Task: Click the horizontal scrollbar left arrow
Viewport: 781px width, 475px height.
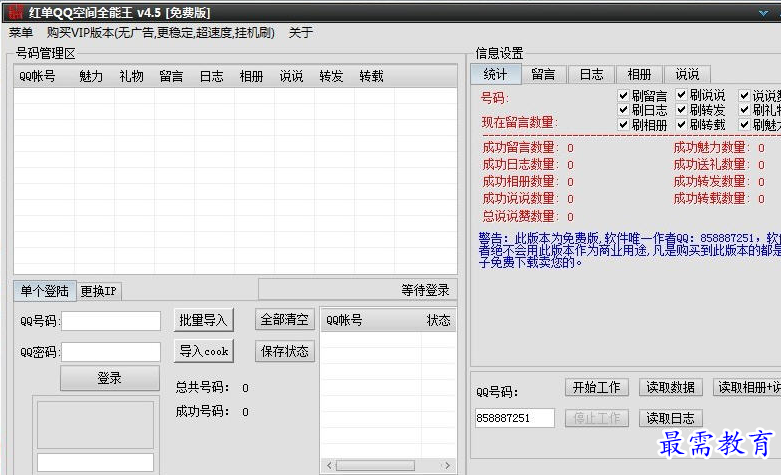Action: click(x=329, y=466)
